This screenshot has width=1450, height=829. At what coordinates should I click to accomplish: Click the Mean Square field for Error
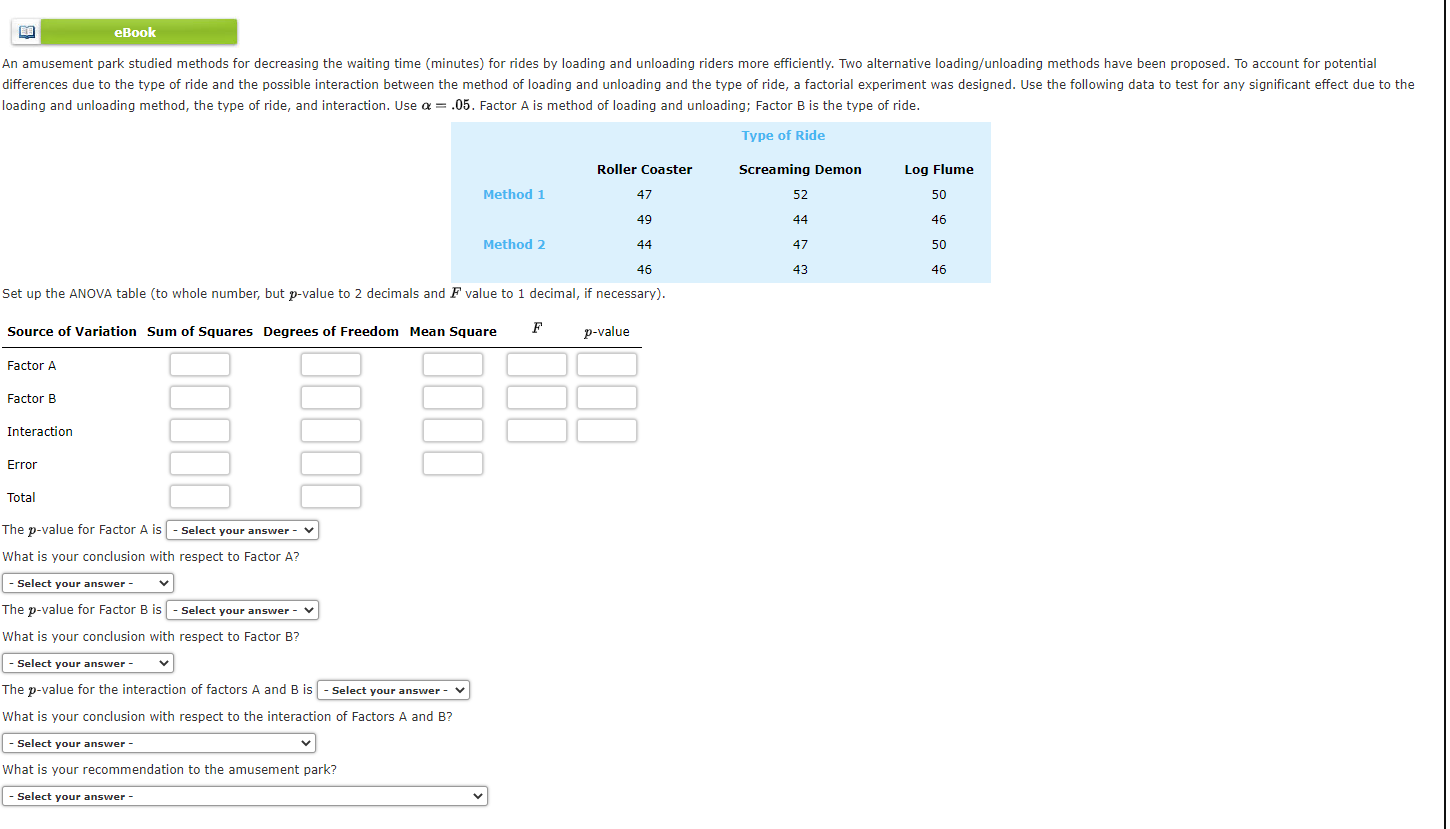click(453, 463)
